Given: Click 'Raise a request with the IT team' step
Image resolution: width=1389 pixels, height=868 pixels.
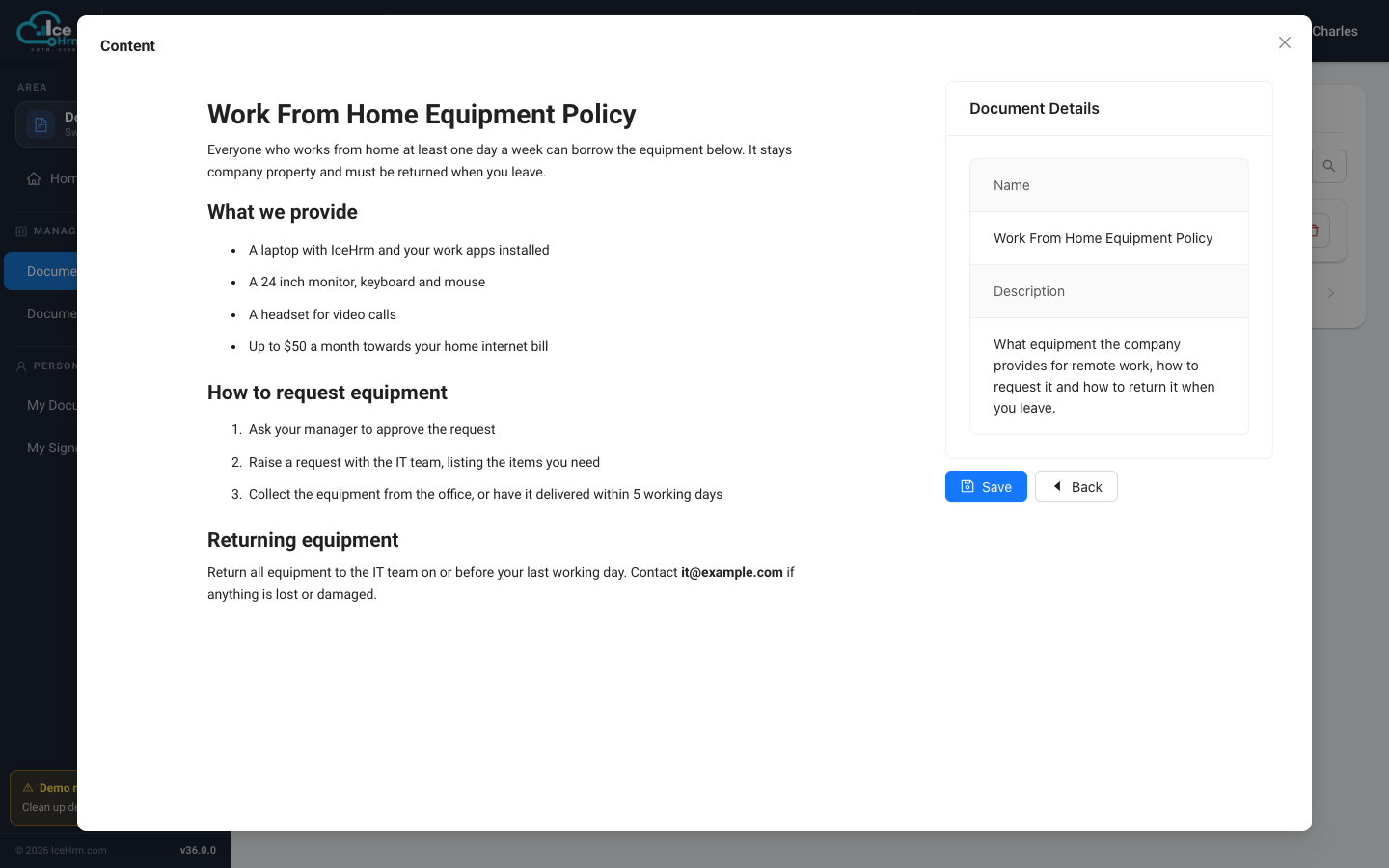Looking at the screenshot, I should pos(424,462).
